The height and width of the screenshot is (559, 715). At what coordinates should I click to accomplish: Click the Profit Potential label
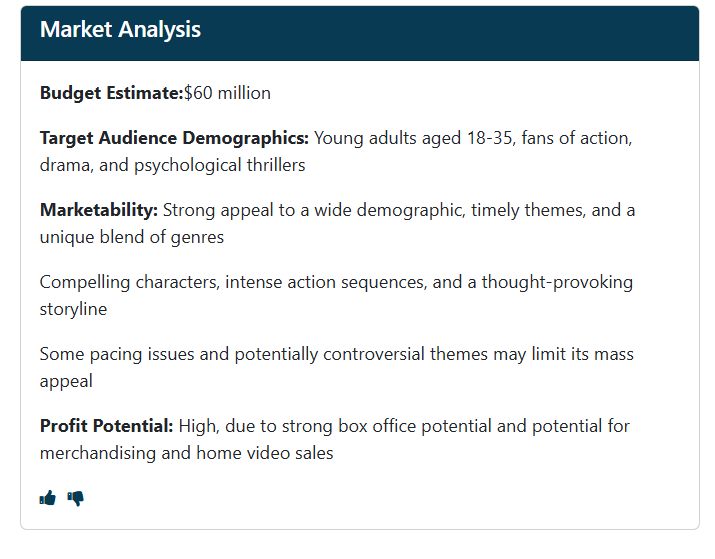107,426
